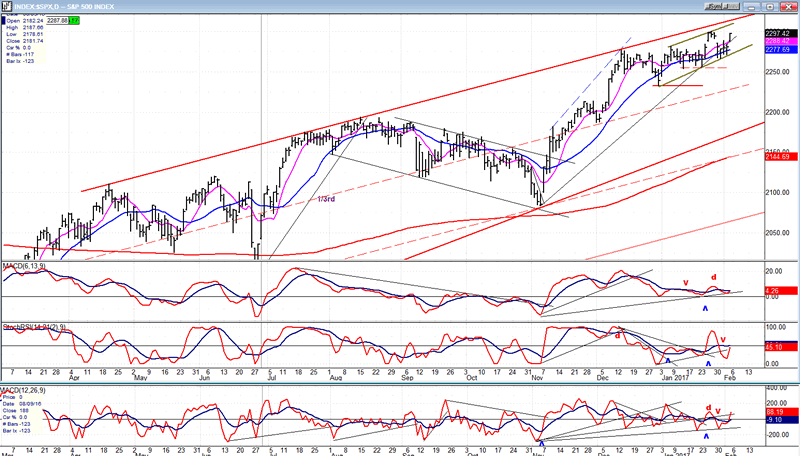The width and height of the screenshot is (800, 456).
Task: Click the red d annotation in MACD(6,13,9) pane
Action: pos(714,277)
